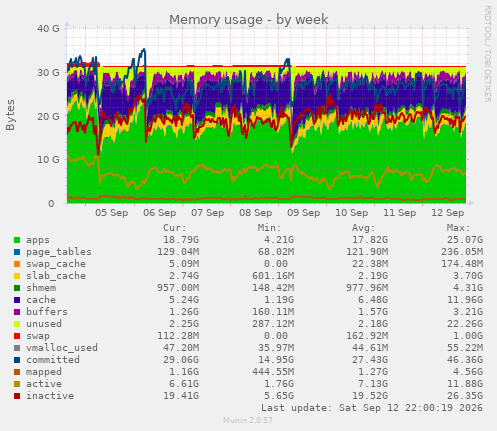This screenshot has width=497, height=431.
Task: Click the green apps legend swatch
Action: (x=17, y=240)
